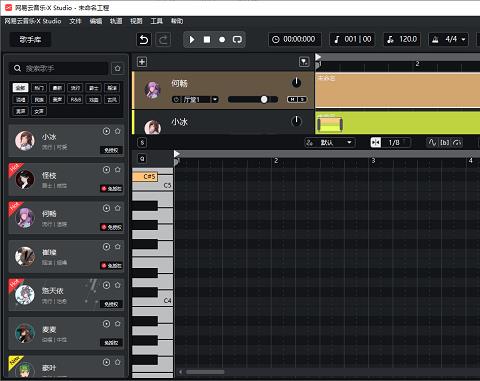Open the 4/4 time signature dropdown
This screenshot has height=381, width=480.
coord(463,40)
